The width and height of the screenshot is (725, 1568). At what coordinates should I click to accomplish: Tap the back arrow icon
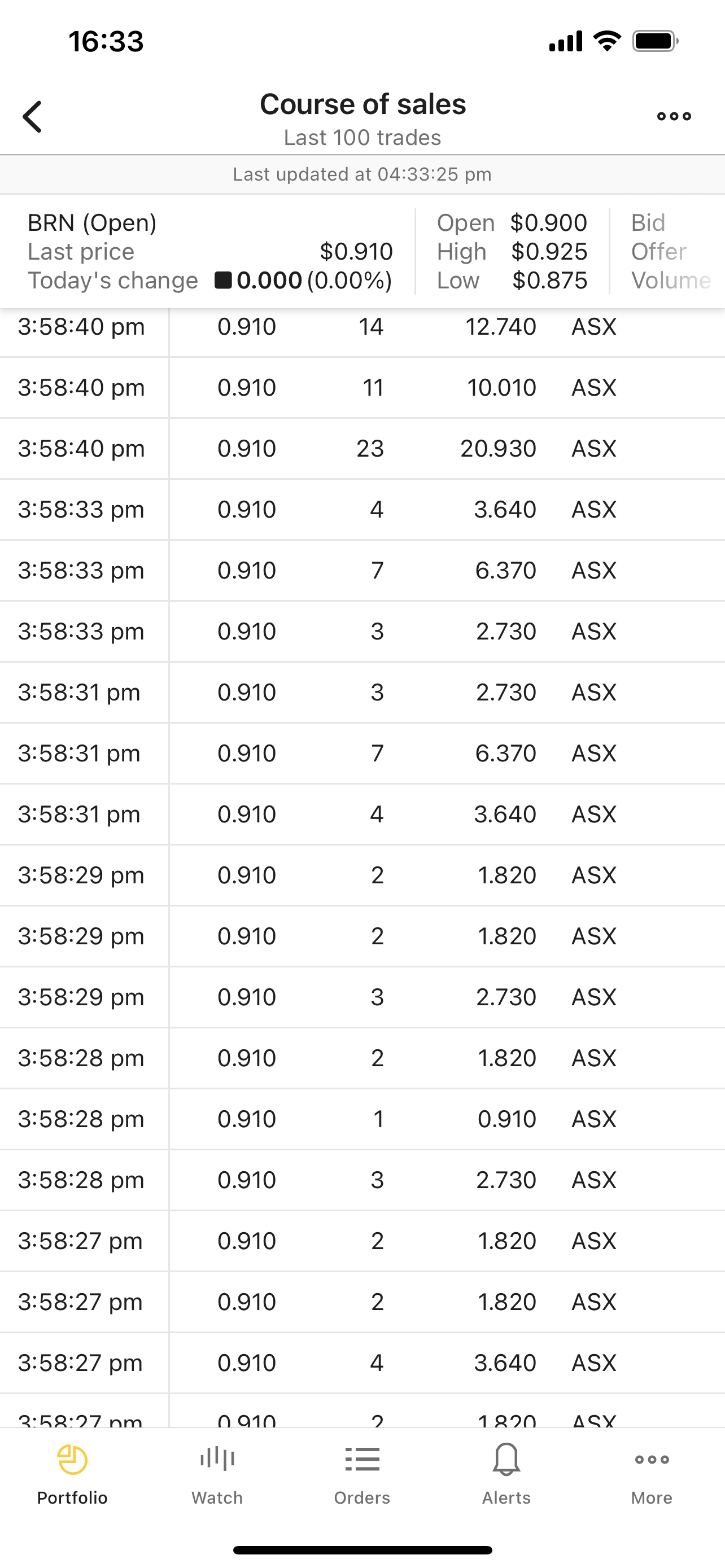coord(33,116)
